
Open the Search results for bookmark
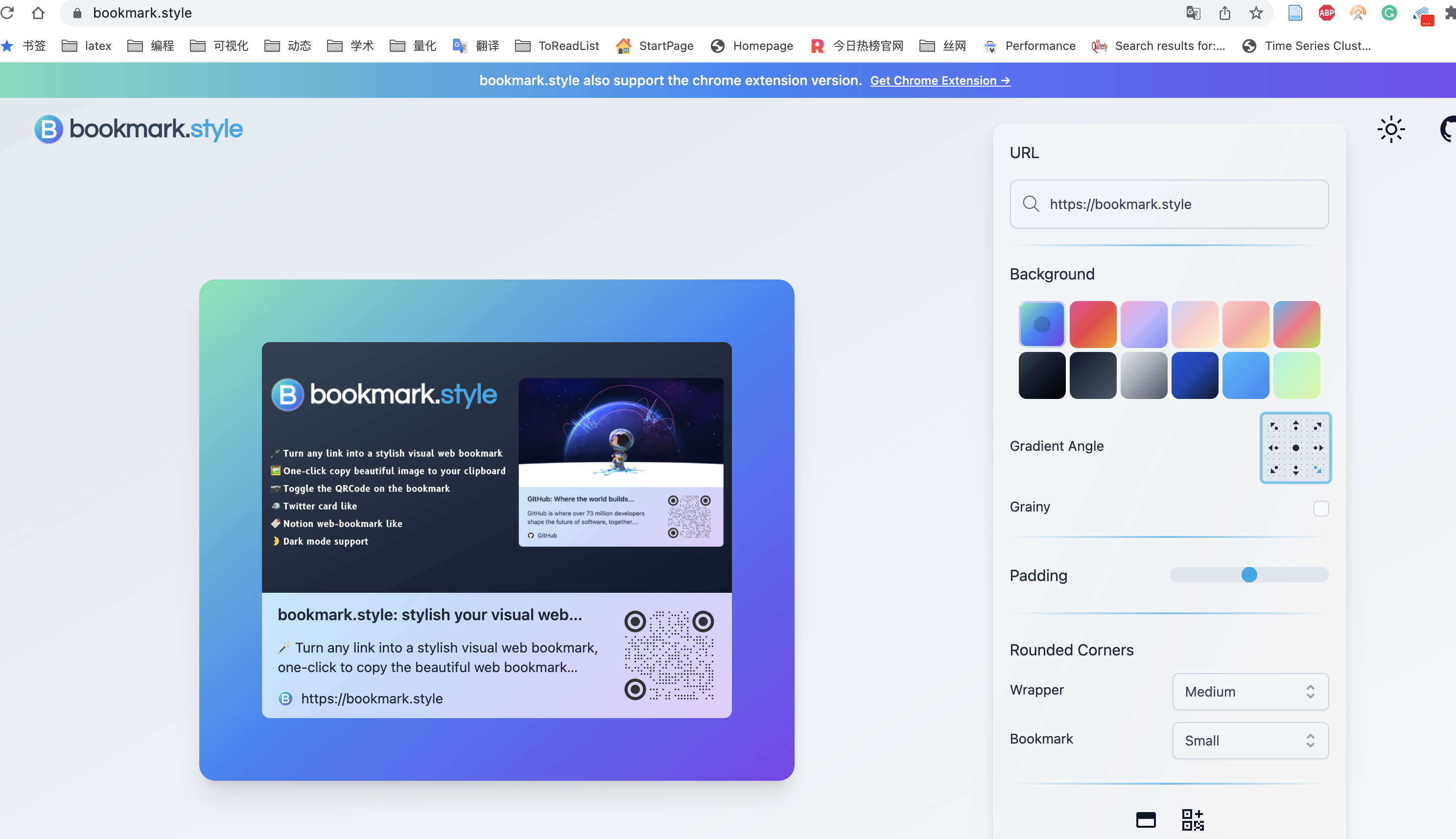(x=1158, y=46)
